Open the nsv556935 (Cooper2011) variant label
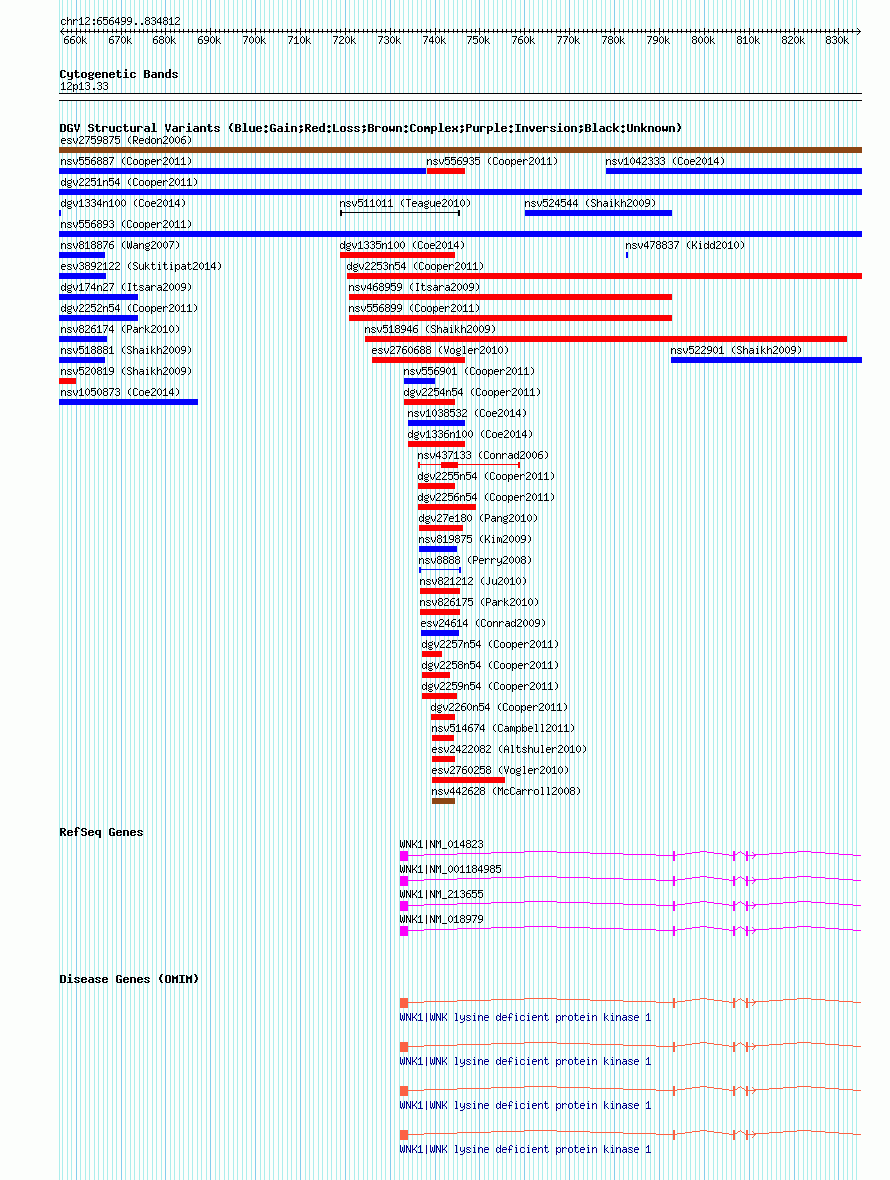The image size is (890, 1180). coord(492,162)
